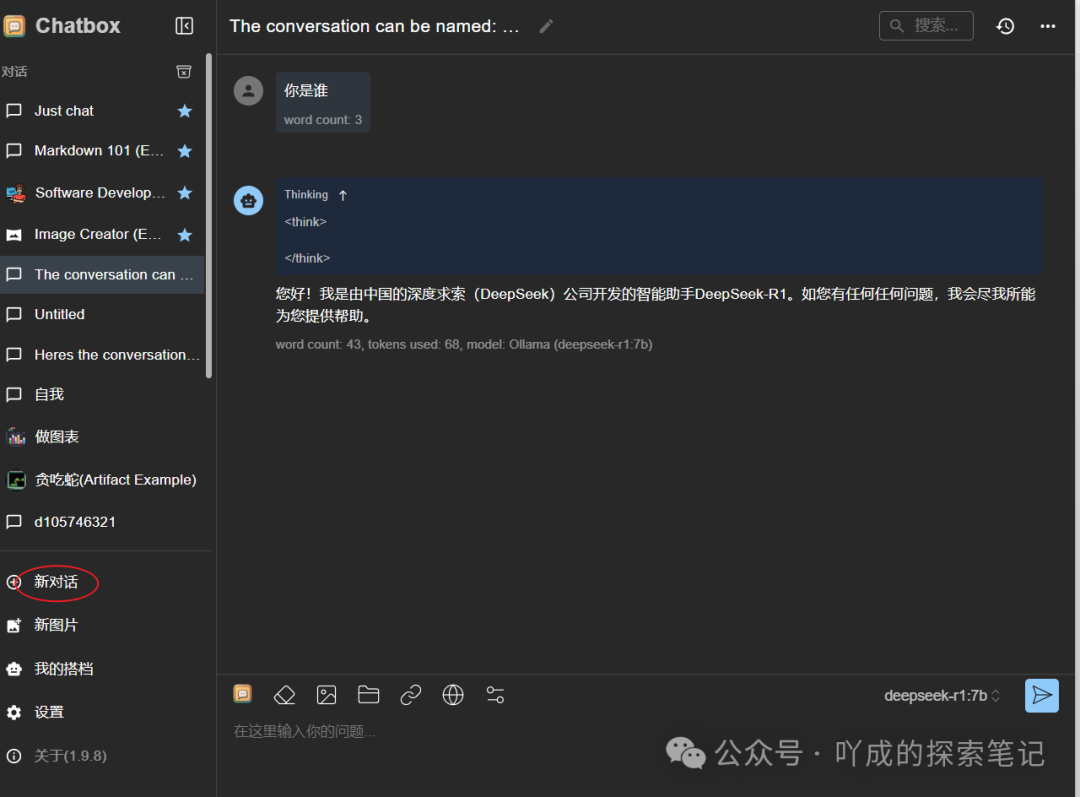Open the Image Creator conversation
This screenshot has height=797, width=1080.
click(102, 235)
